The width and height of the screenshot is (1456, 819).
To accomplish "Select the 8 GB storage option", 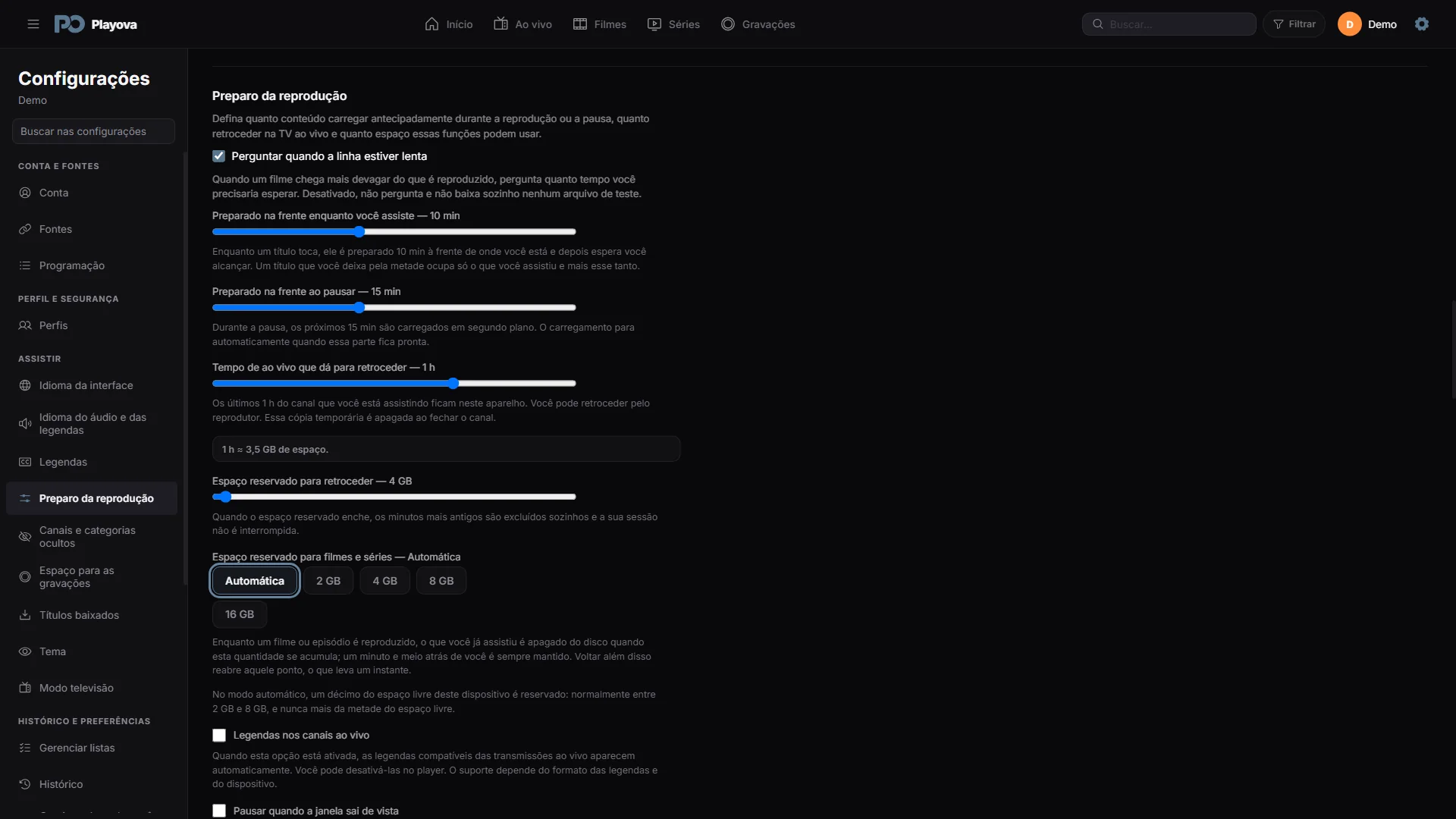I will coord(441,581).
